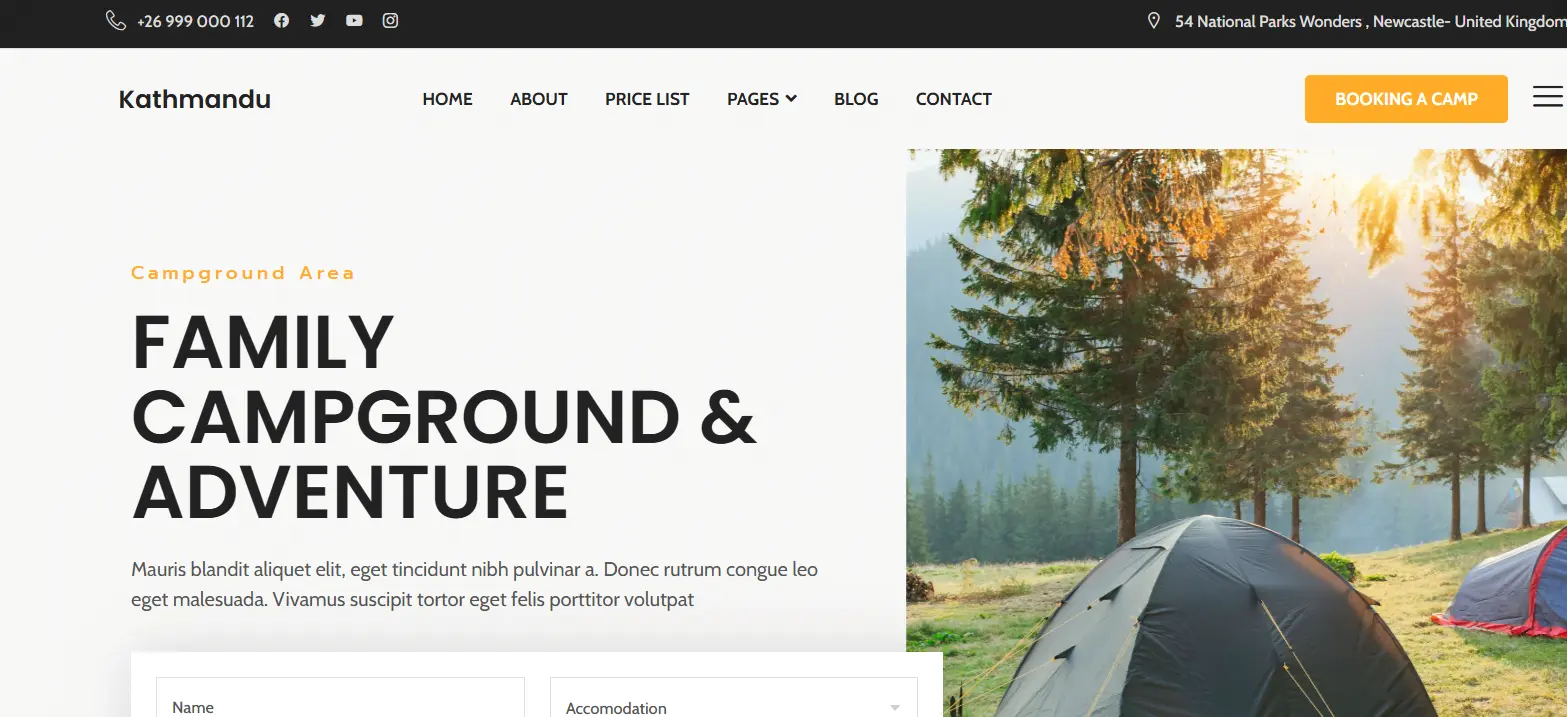
Task: Click the phone icon in top bar
Action: click(x=116, y=21)
